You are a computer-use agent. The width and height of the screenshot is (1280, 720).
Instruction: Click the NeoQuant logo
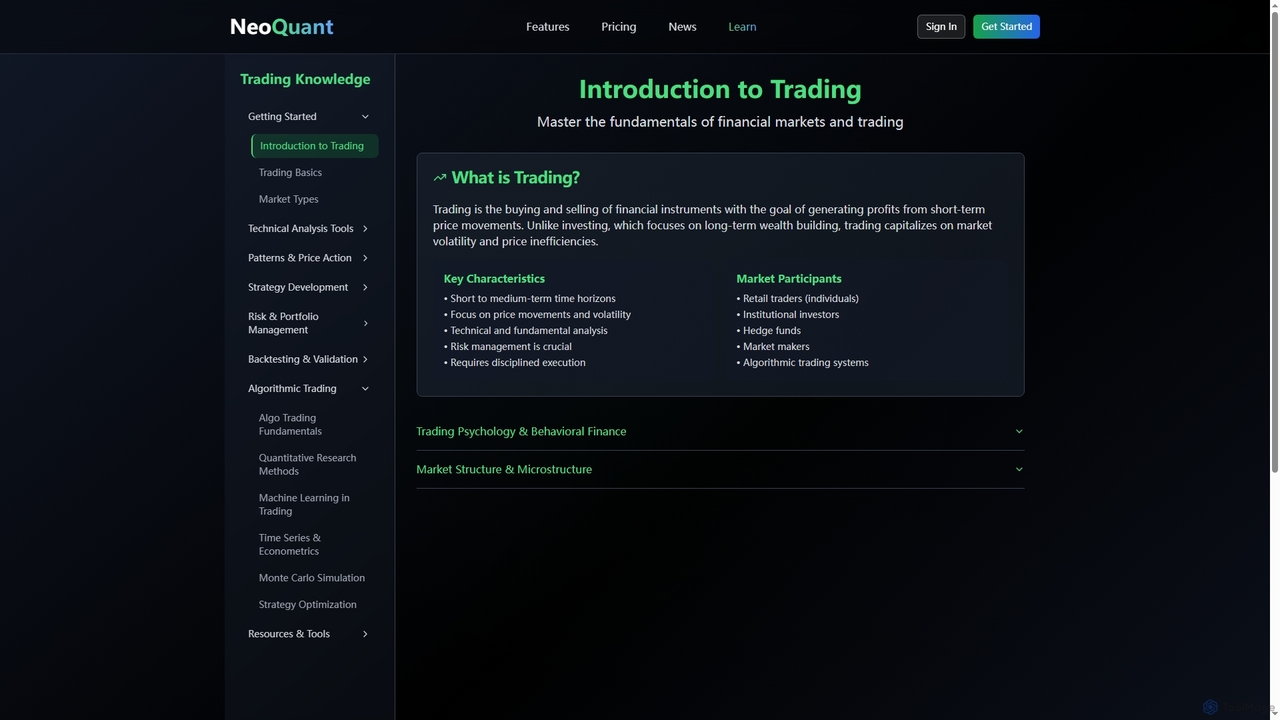[281, 27]
